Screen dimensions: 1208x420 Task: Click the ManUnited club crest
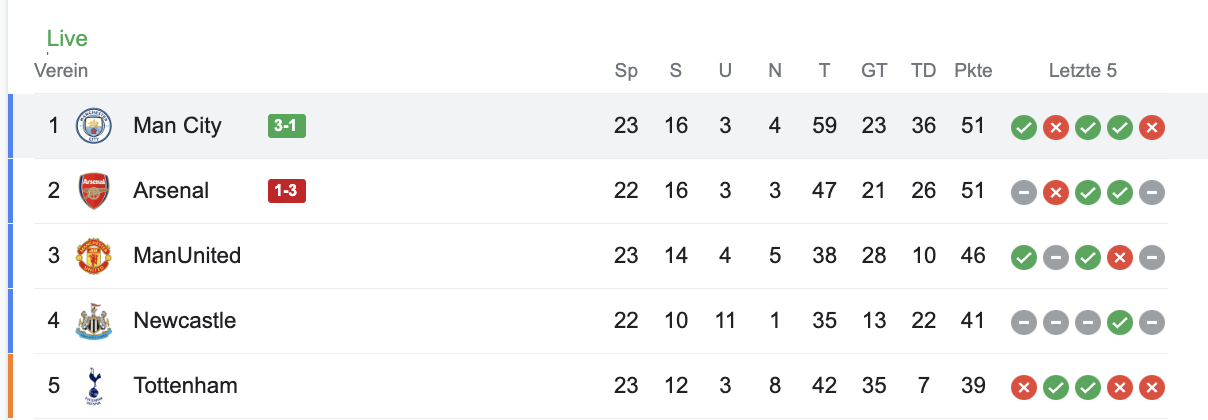94,256
